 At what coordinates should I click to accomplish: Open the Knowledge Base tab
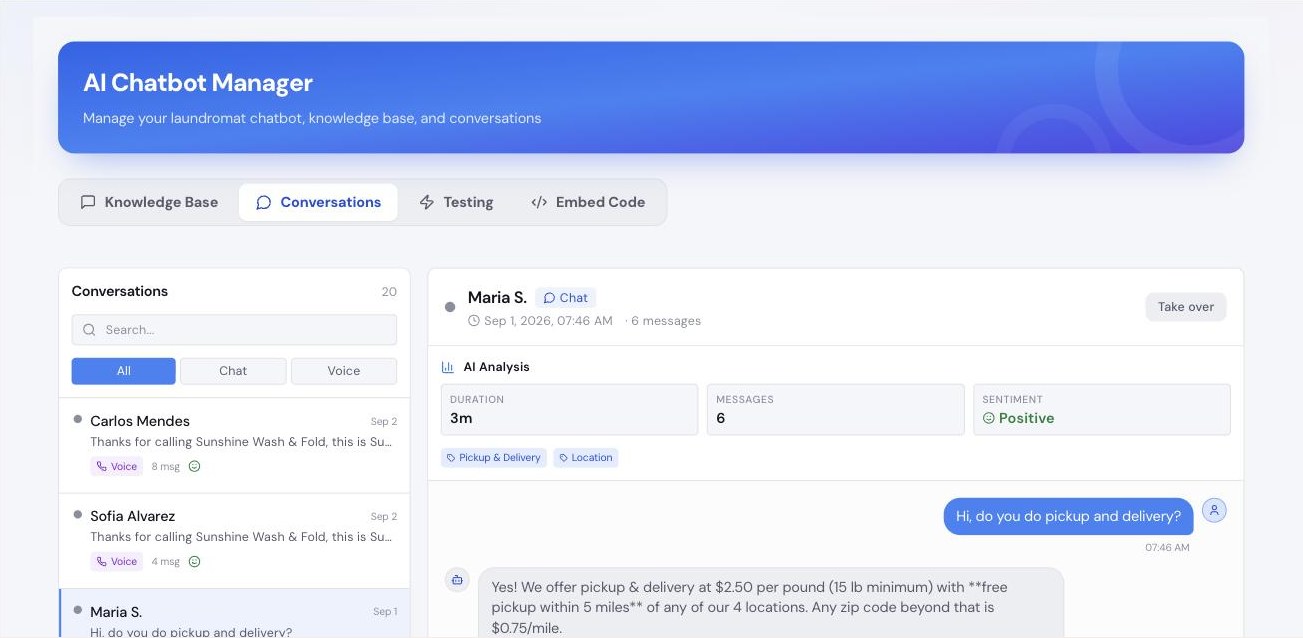point(149,202)
